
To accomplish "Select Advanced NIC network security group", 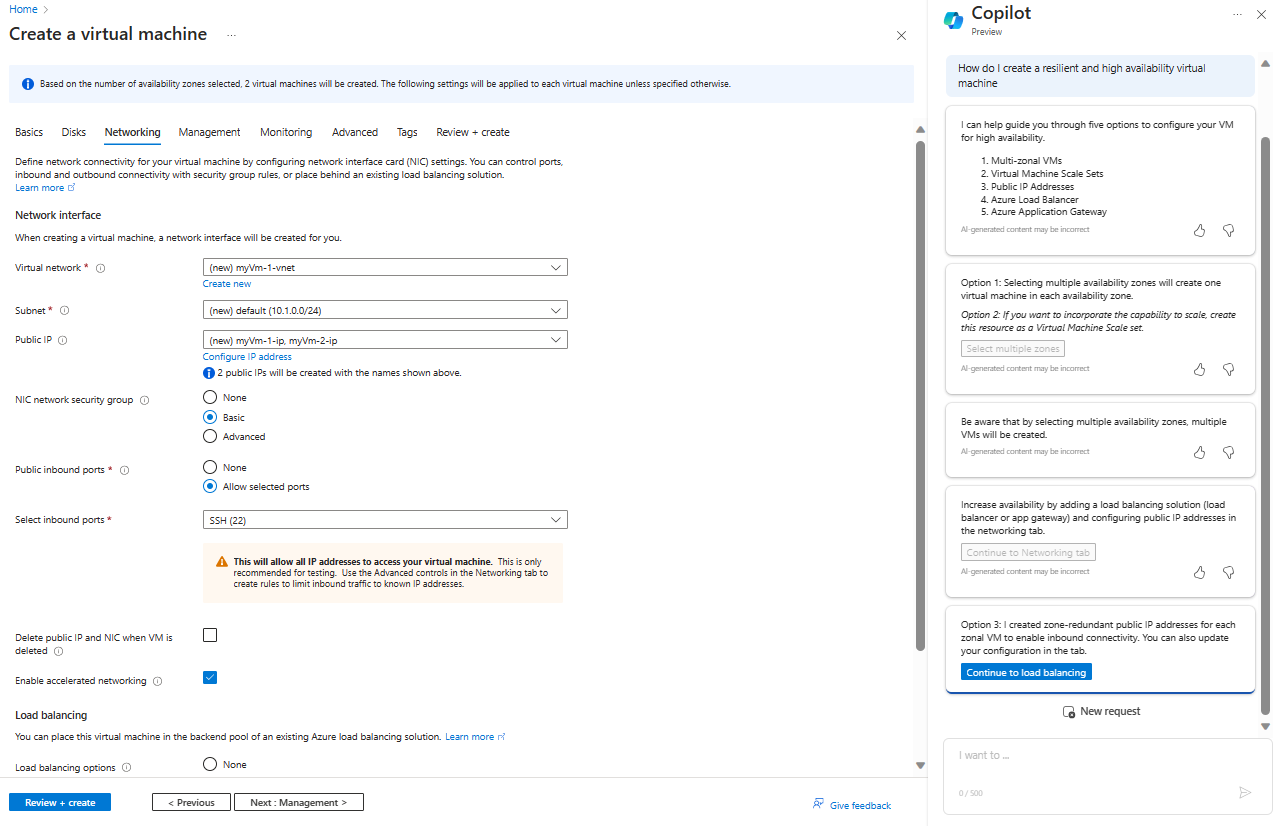I will coord(210,436).
